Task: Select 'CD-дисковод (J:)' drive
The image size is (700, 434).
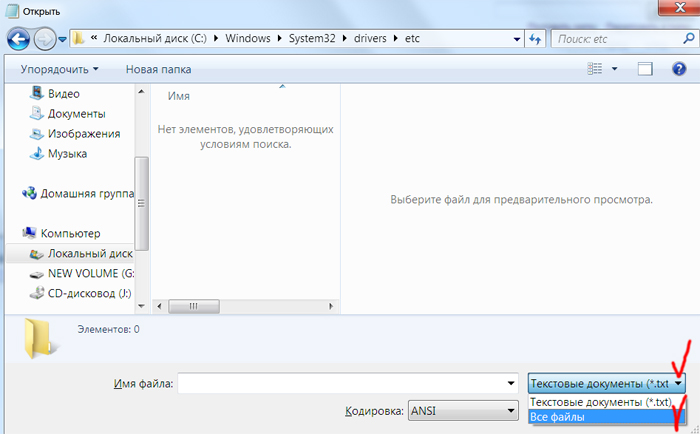Action: click(x=80, y=293)
